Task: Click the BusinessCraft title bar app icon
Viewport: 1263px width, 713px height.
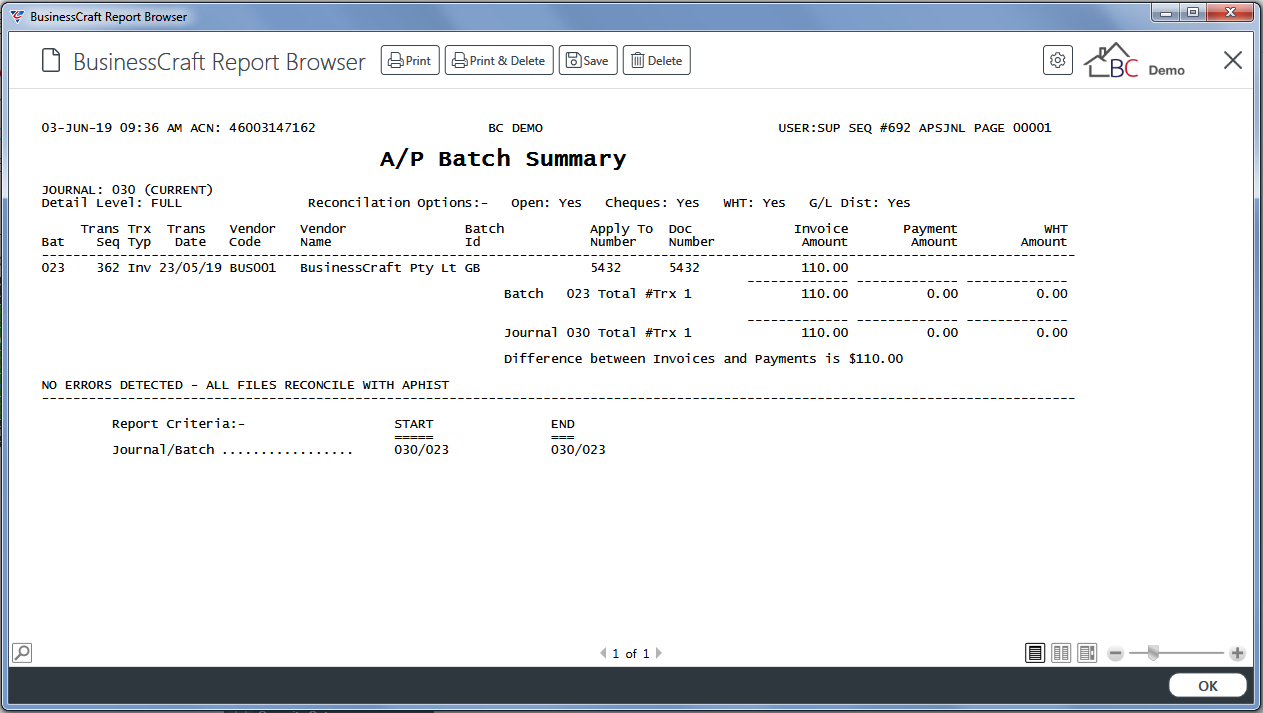Action: pyautogui.click(x=17, y=16)
